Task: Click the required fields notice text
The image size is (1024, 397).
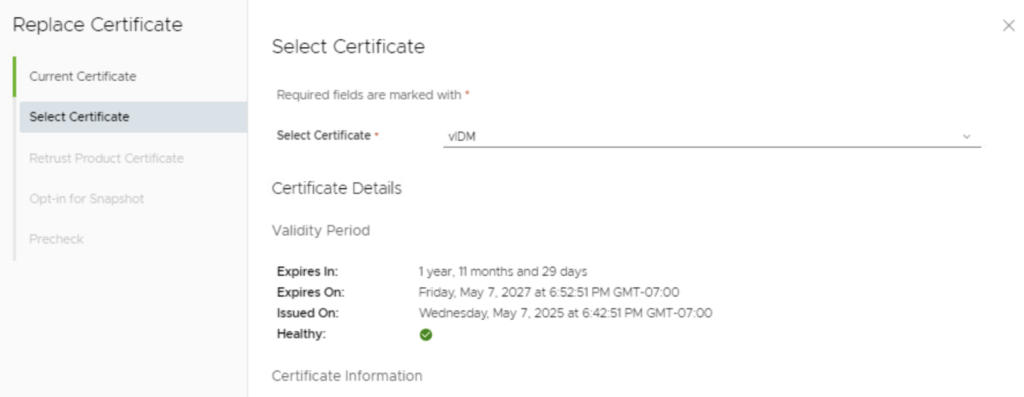Action: coord(374,95)
